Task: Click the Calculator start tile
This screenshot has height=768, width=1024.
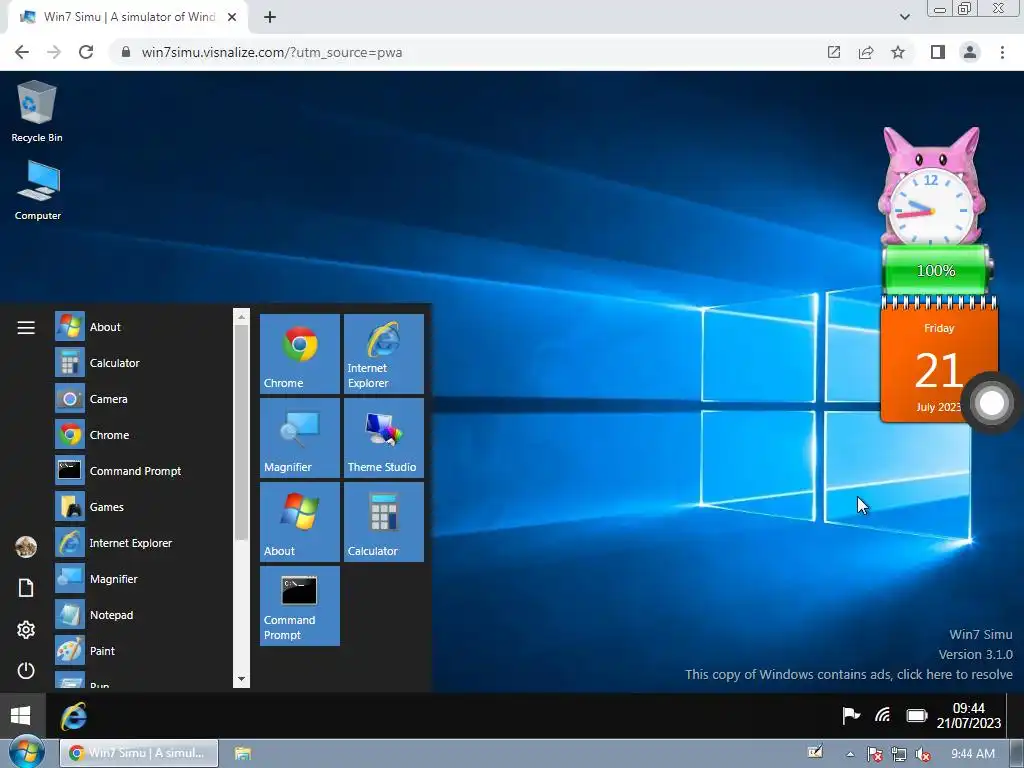Action: pos(383,521)
